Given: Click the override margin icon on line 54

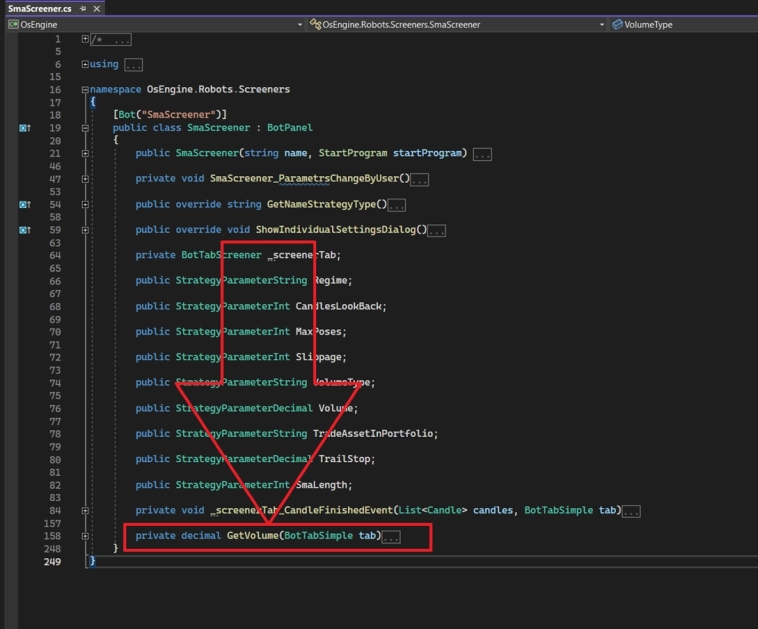Looking at the screenshot, I should click(x=24, y=205).
